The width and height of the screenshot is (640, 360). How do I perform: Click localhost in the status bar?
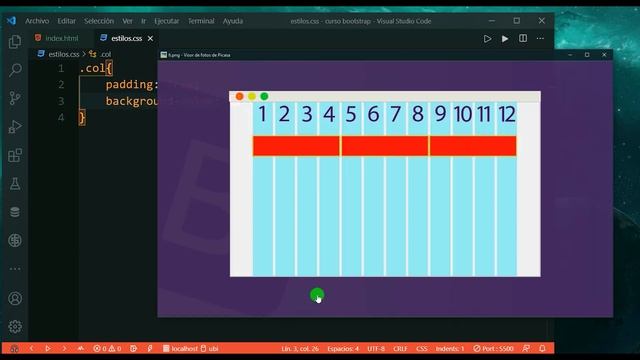(180, 349)
